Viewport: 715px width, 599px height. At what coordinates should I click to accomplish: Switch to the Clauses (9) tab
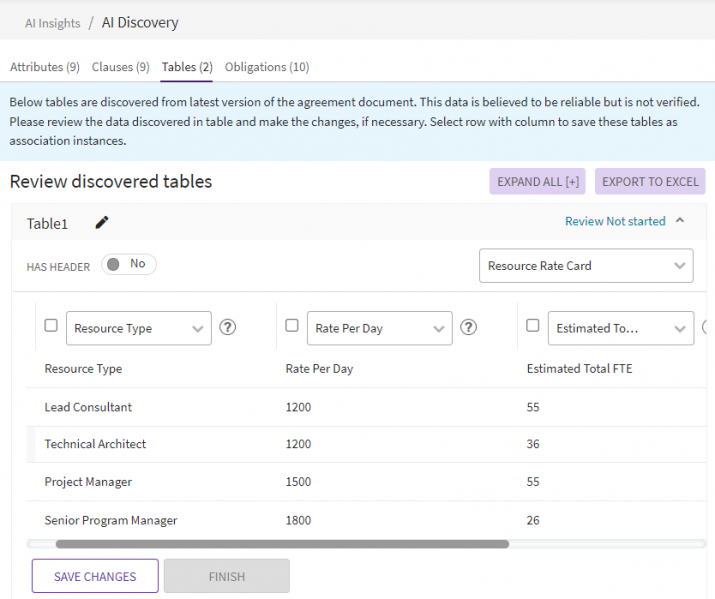120,67
